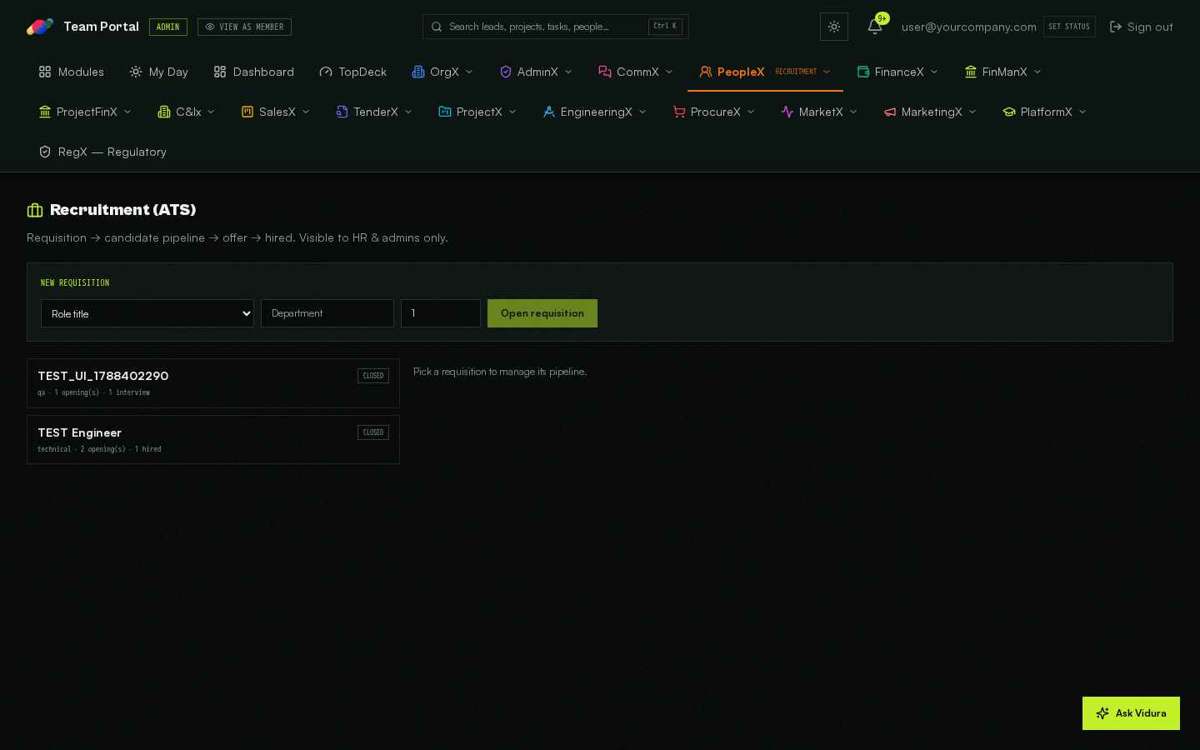The image size is (1200, 750).
Task: Click the AdminX shield icon
Action: 506,72
